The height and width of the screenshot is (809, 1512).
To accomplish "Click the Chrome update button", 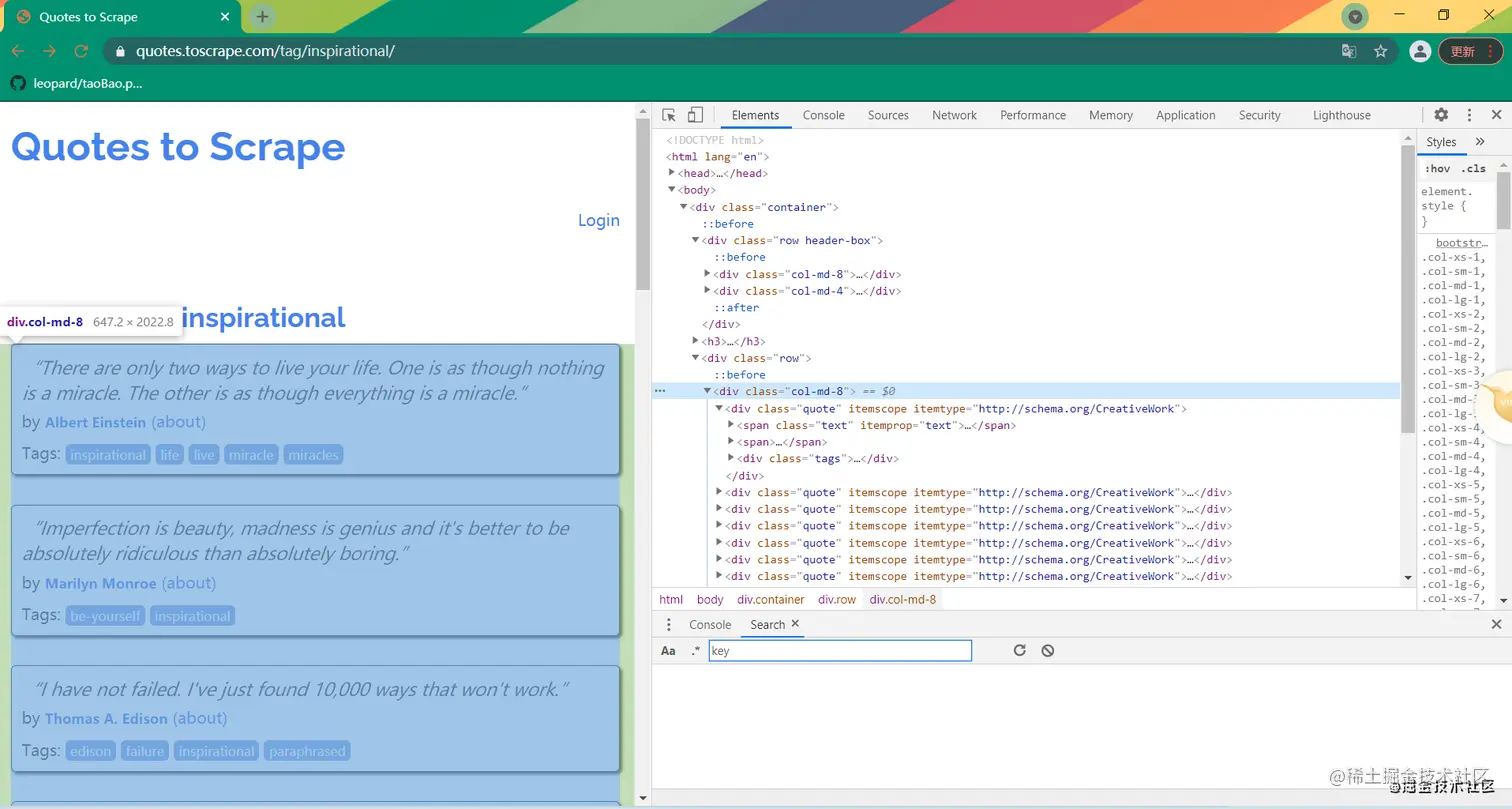I will [x=1470, y=51].
